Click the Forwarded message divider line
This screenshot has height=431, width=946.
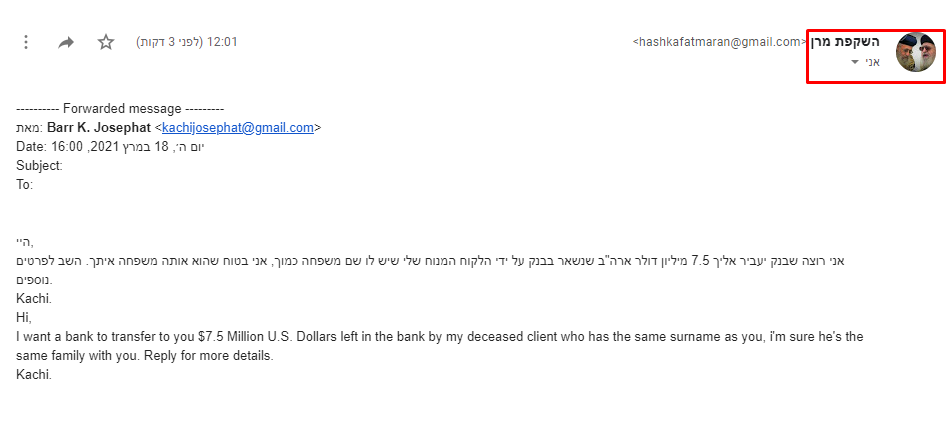pyautogui.click(x=120, y=109)
